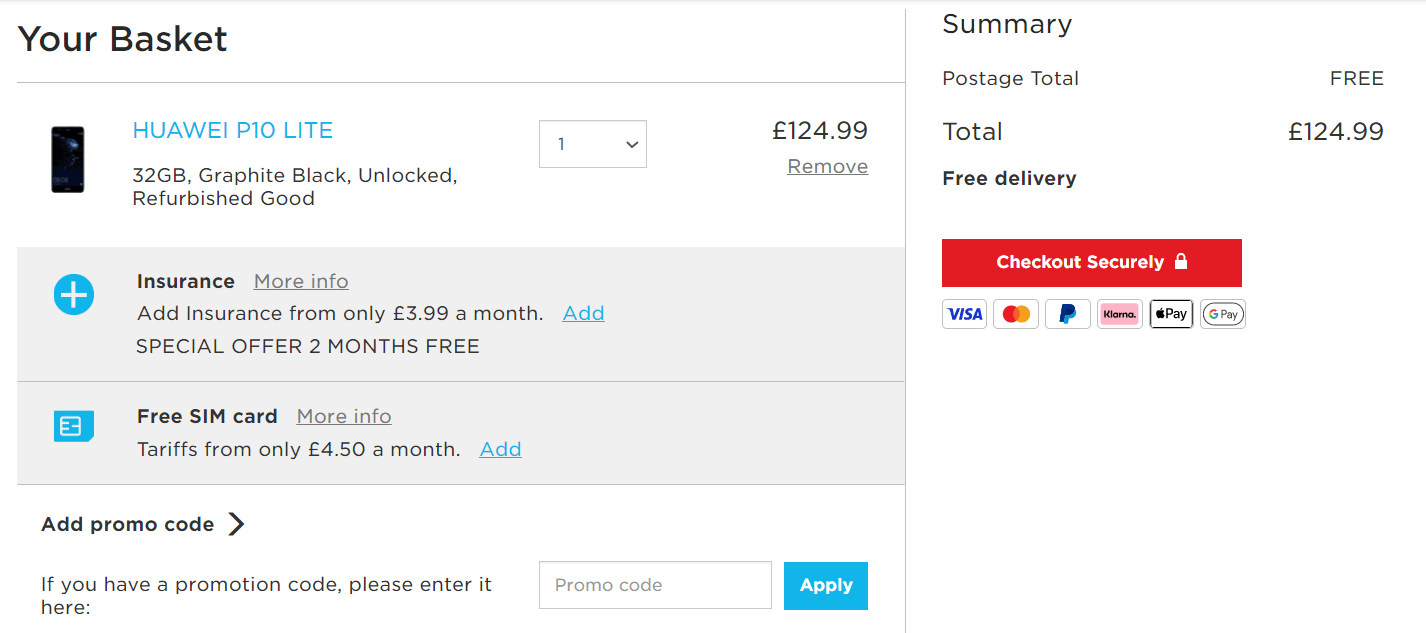Click the Klarna payment icon
Image resolution: width=1426 pixels, height=633 pixels.
(1119, 314)
